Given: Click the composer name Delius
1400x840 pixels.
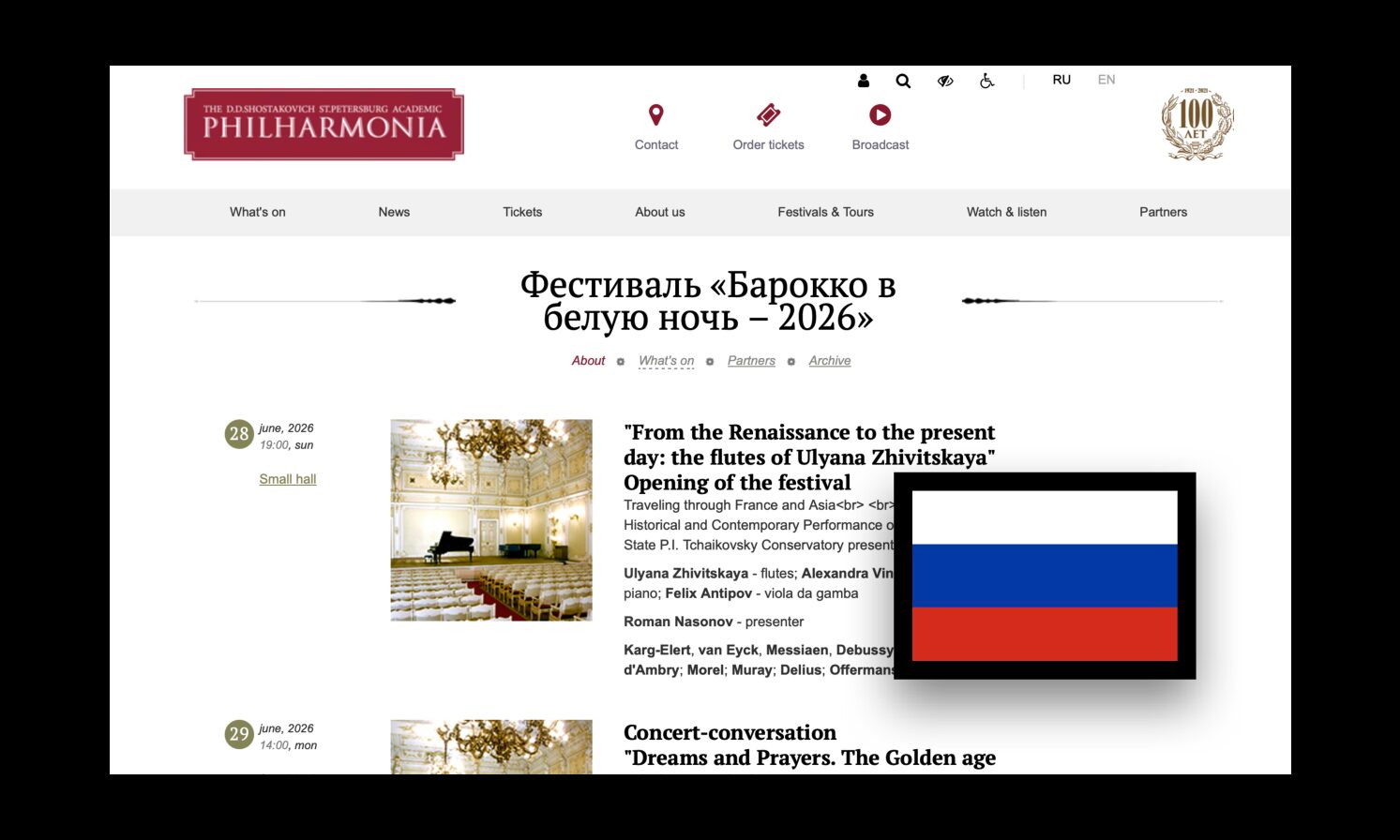Looking at the screenshot, I should [801, 670].
